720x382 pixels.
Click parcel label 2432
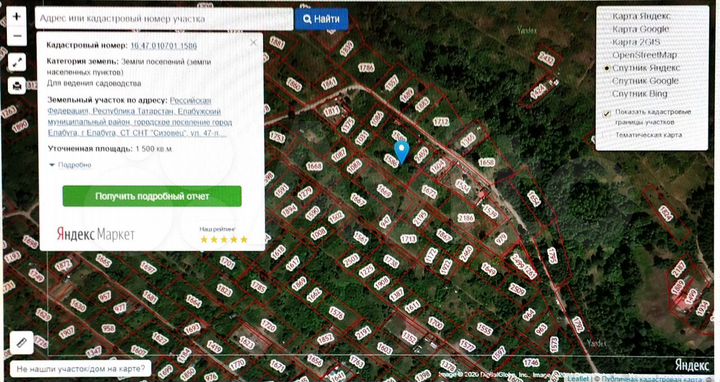(546, 58)
